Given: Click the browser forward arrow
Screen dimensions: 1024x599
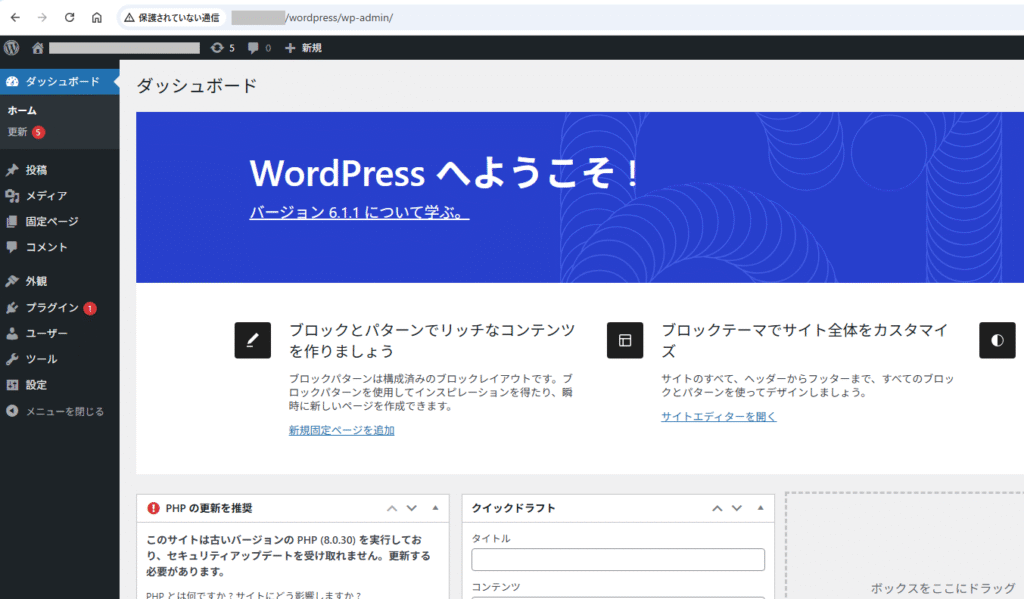Looking at the screenshot, I should tap(42, 18).
